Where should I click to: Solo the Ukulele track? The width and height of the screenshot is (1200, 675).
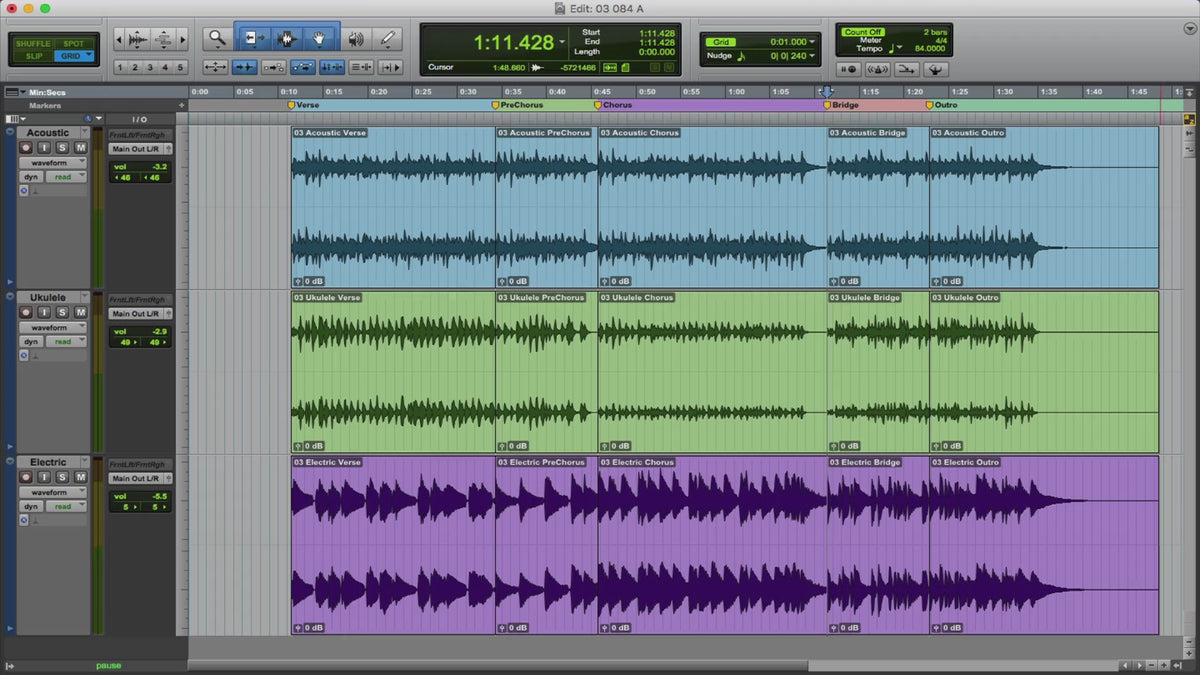pos(62,312)
